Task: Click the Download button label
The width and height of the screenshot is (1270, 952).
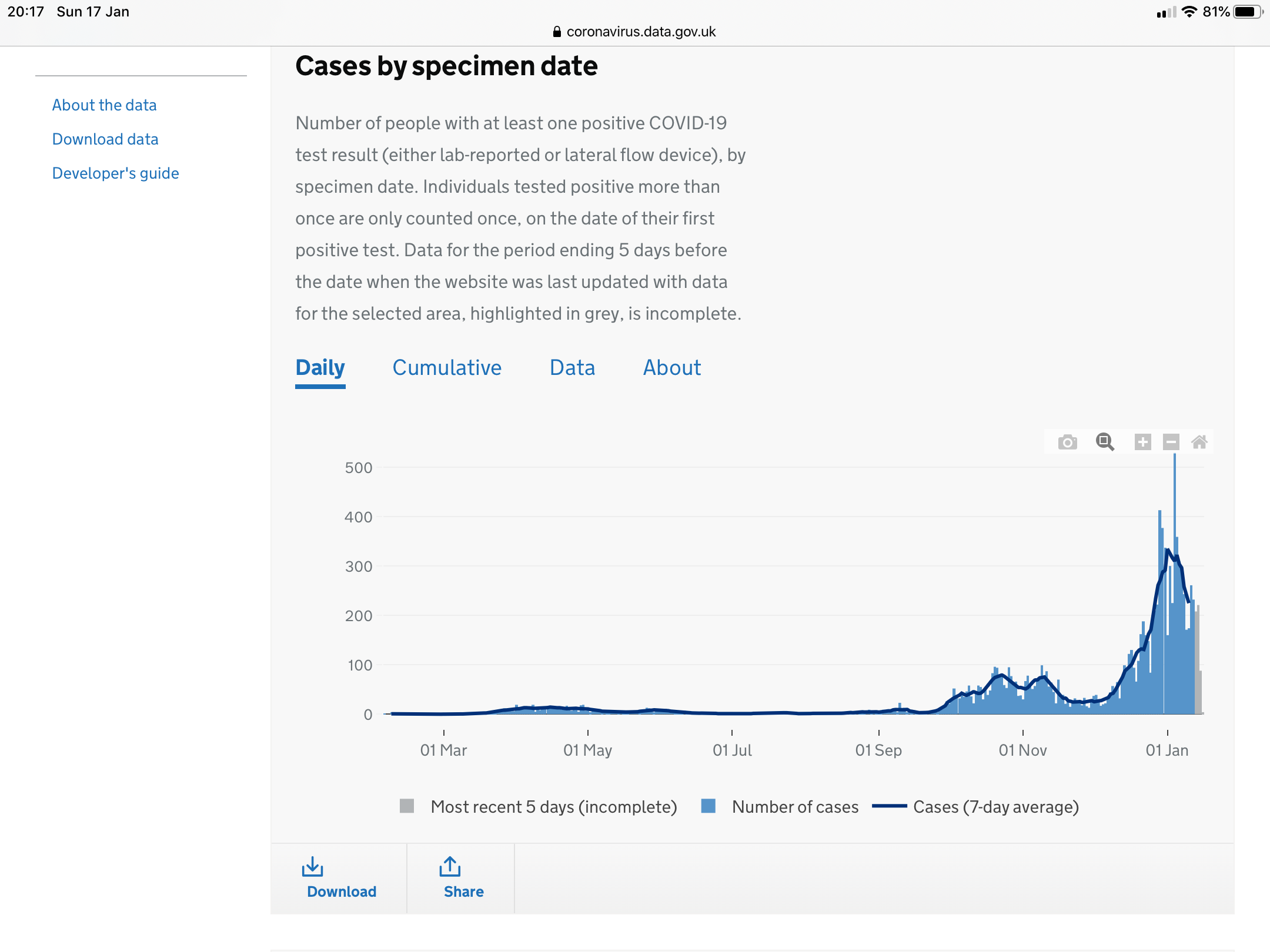Action: 342,891
